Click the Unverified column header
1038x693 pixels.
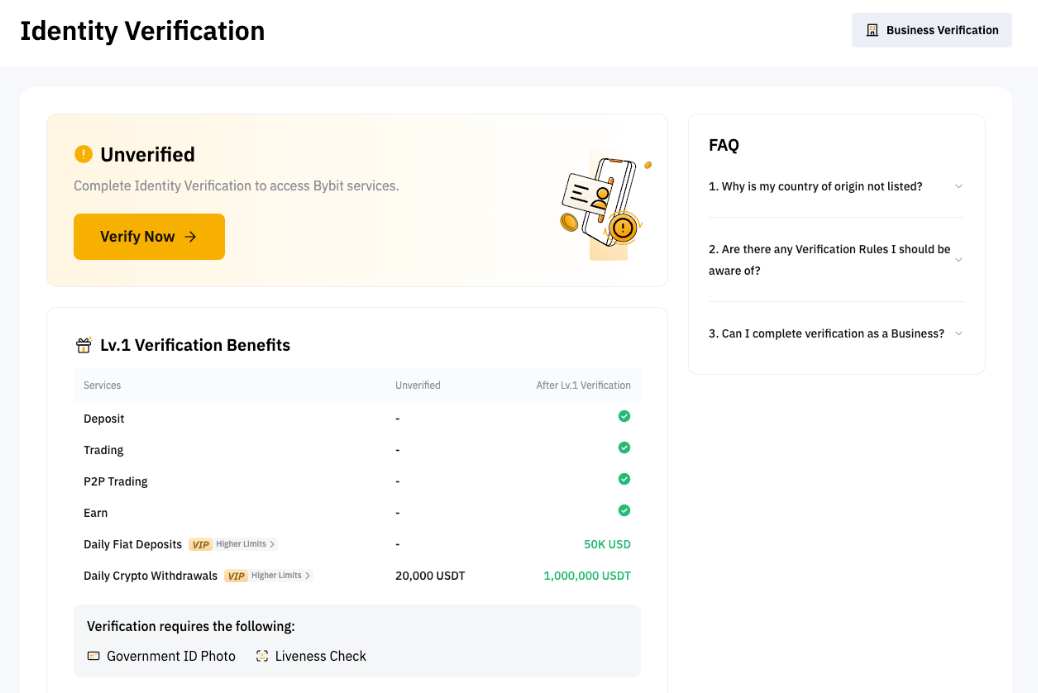click(x=418, y=385)
